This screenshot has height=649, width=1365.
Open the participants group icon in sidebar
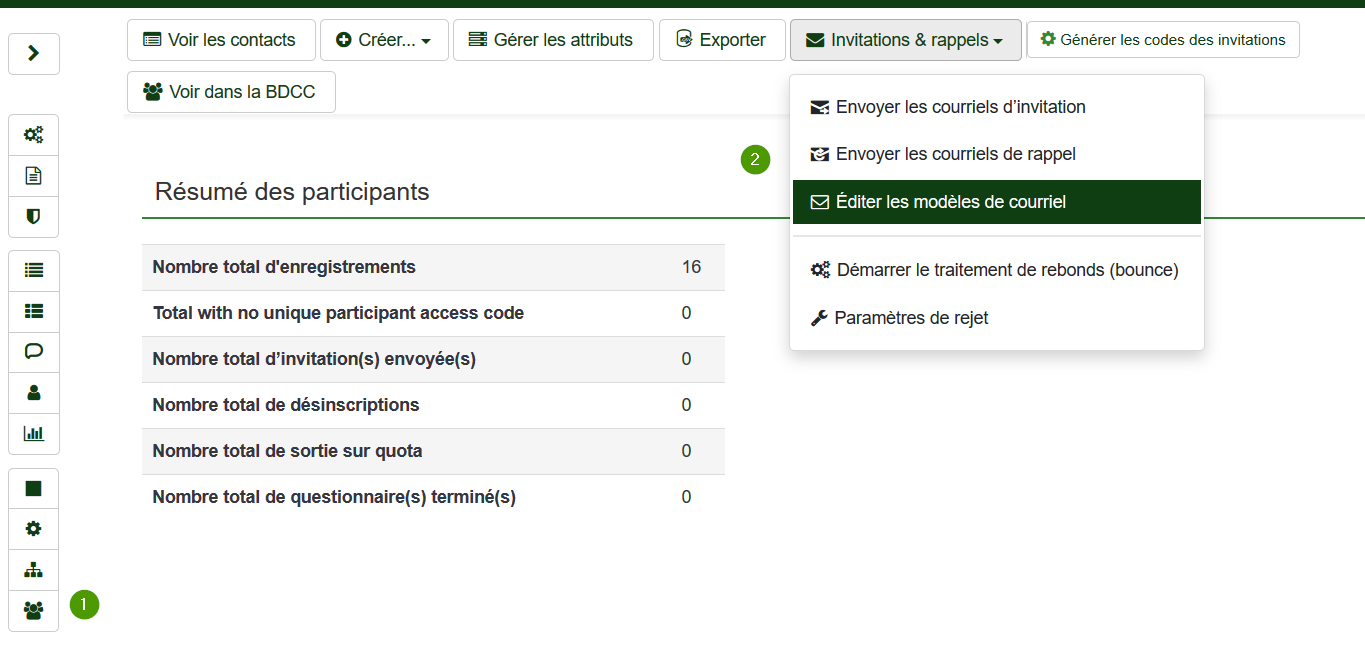tap(34, 610)
